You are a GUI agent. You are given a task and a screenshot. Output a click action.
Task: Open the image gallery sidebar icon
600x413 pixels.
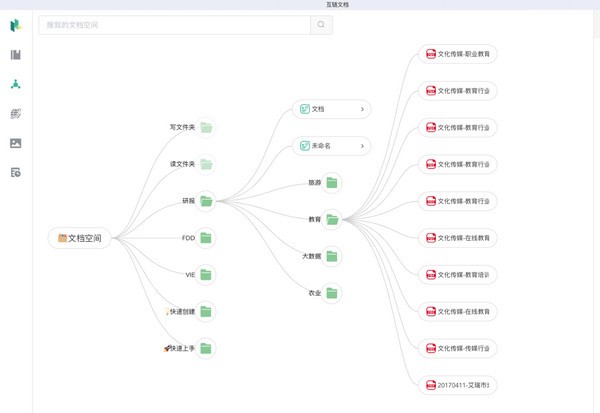[x=16, y=143]
